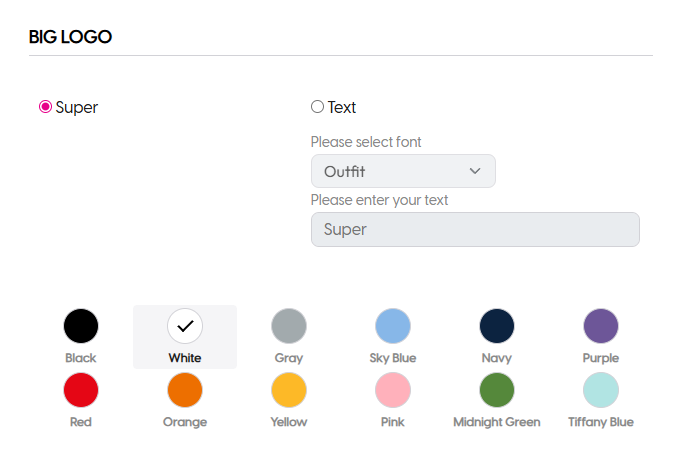Select the Super radio option
This screenshot has width=685, height=475.
point(45,107)
